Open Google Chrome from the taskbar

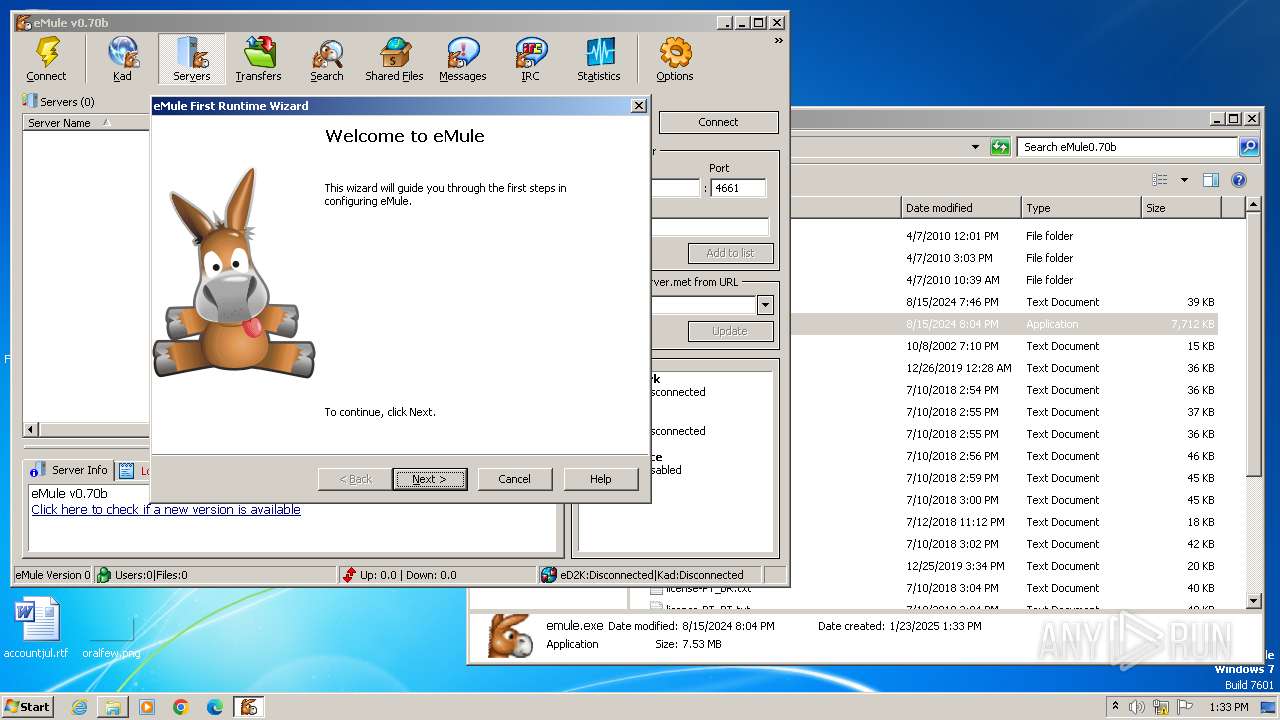point(181,707)
